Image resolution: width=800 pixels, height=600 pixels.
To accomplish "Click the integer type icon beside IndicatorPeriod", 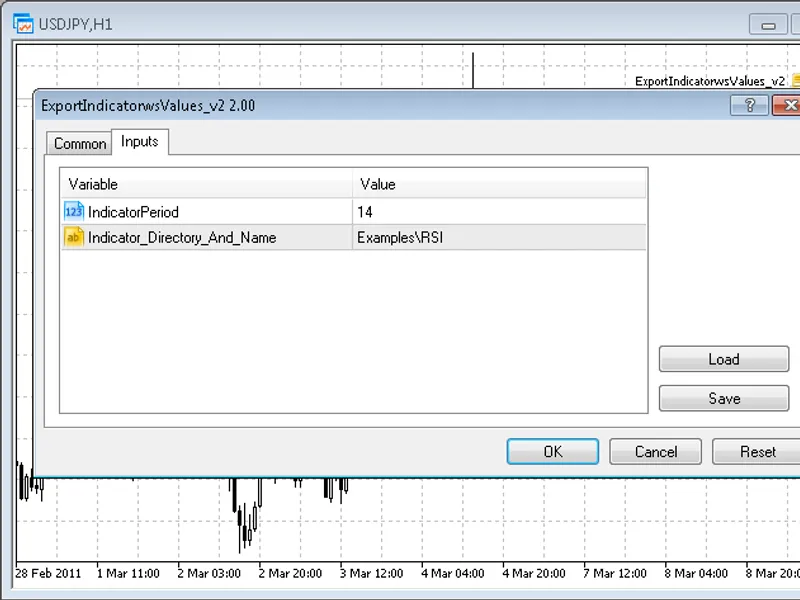I will tap(73, 211).
